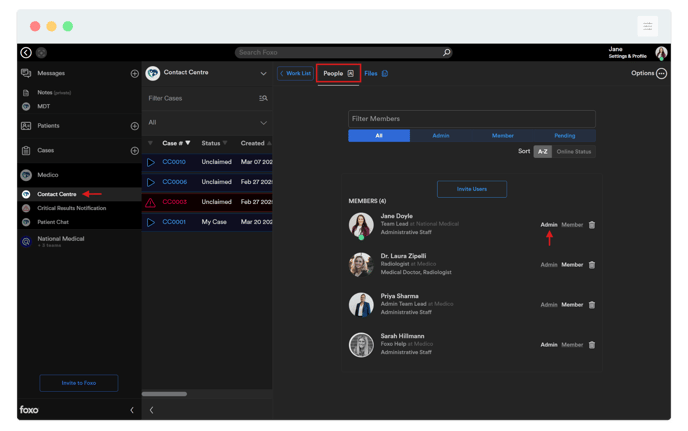
Task: Go back to Work List tab
Action: (295, 73)
